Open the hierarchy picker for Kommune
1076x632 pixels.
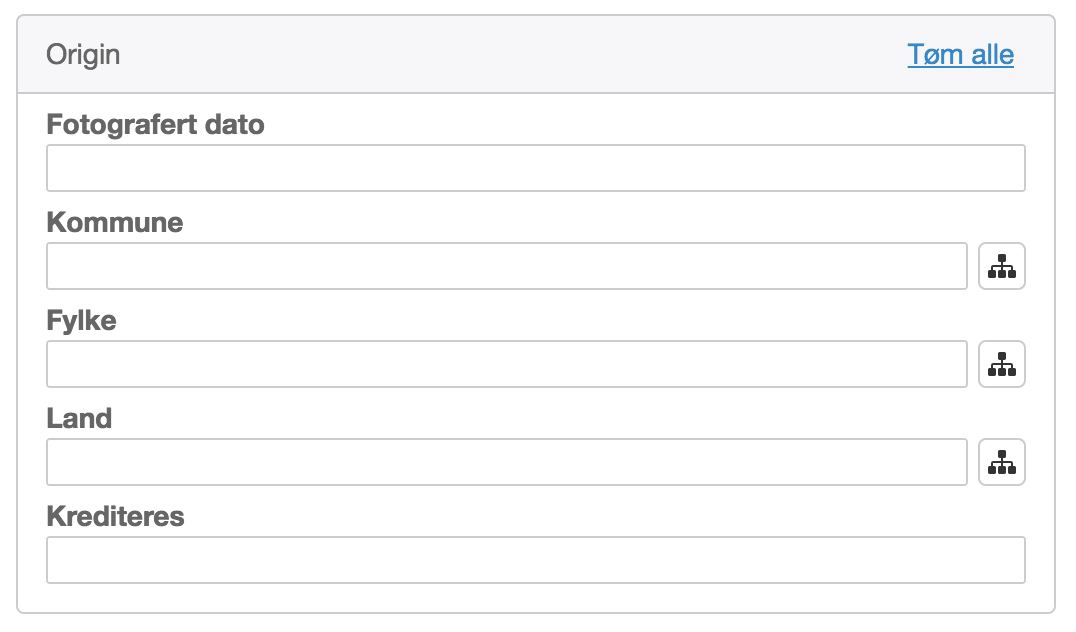1001,266
